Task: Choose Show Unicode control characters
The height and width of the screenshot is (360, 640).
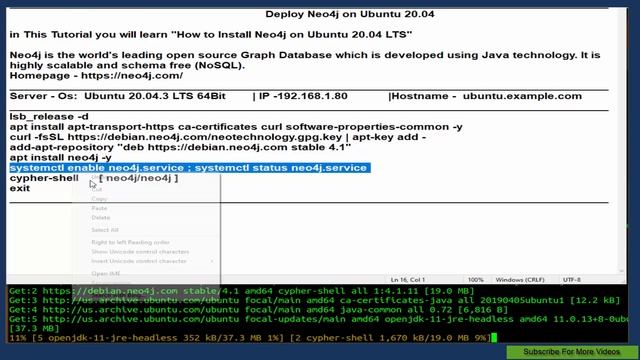Action: (x=140, y=251)
